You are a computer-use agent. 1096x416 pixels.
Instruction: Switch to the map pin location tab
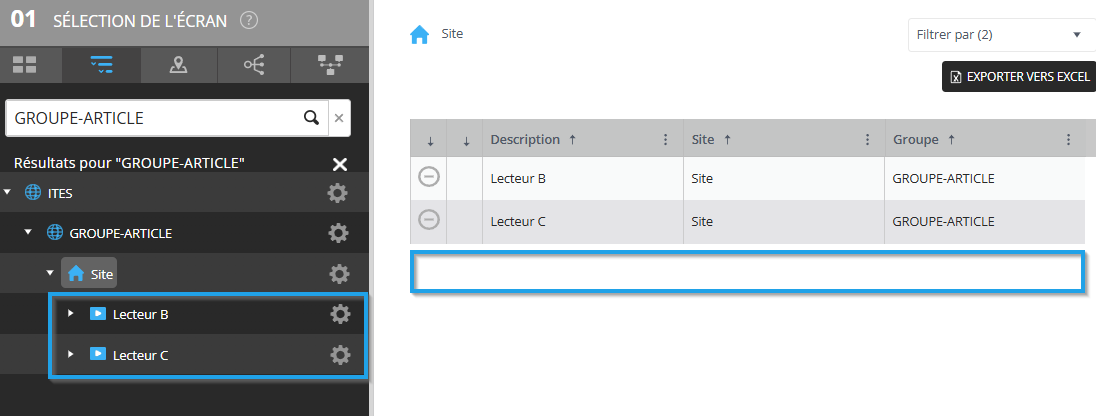pyautogui.click(x=178, y=66)
